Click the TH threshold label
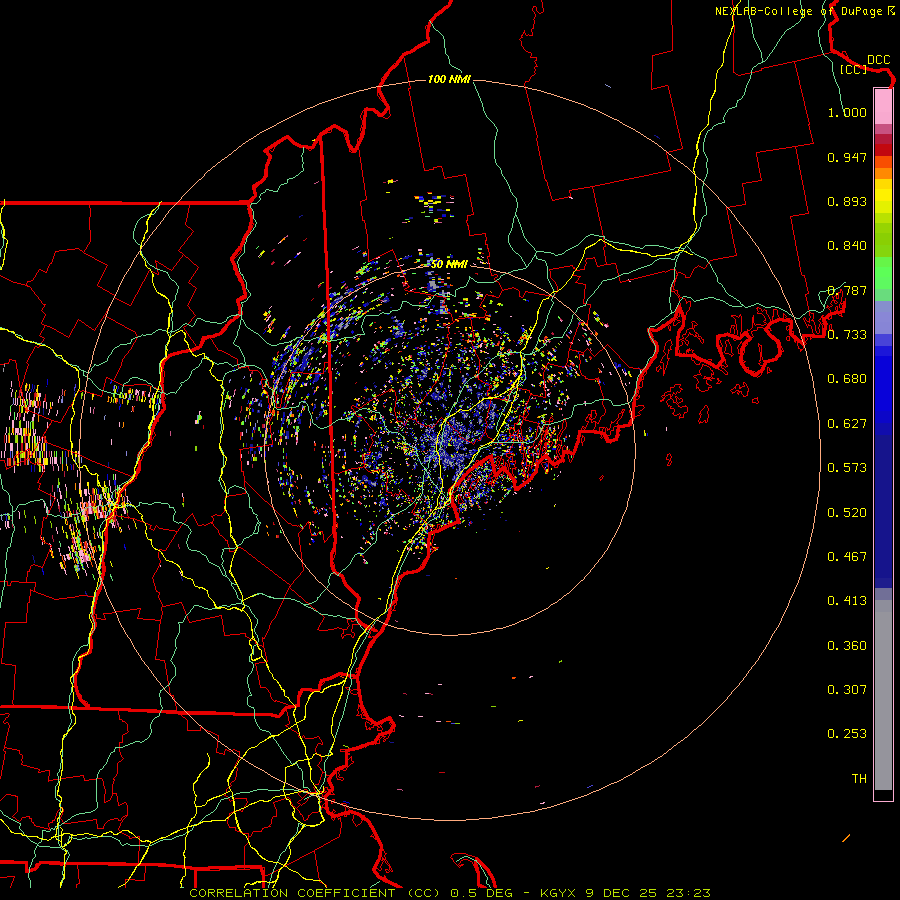900x900 pixels. tap(859, 779)
